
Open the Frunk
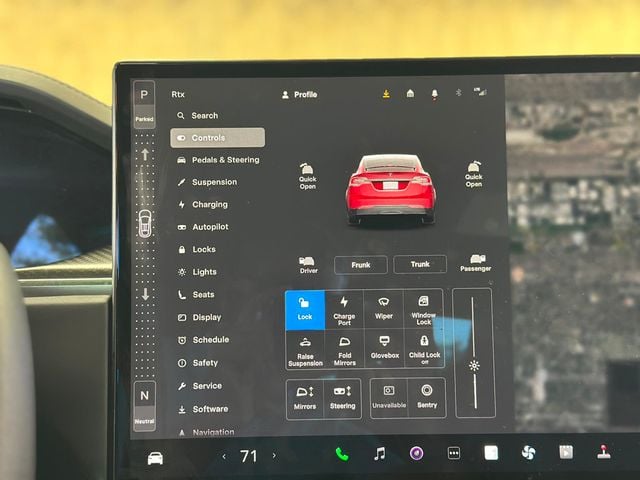pyautogui.click(x=361, y=265)
